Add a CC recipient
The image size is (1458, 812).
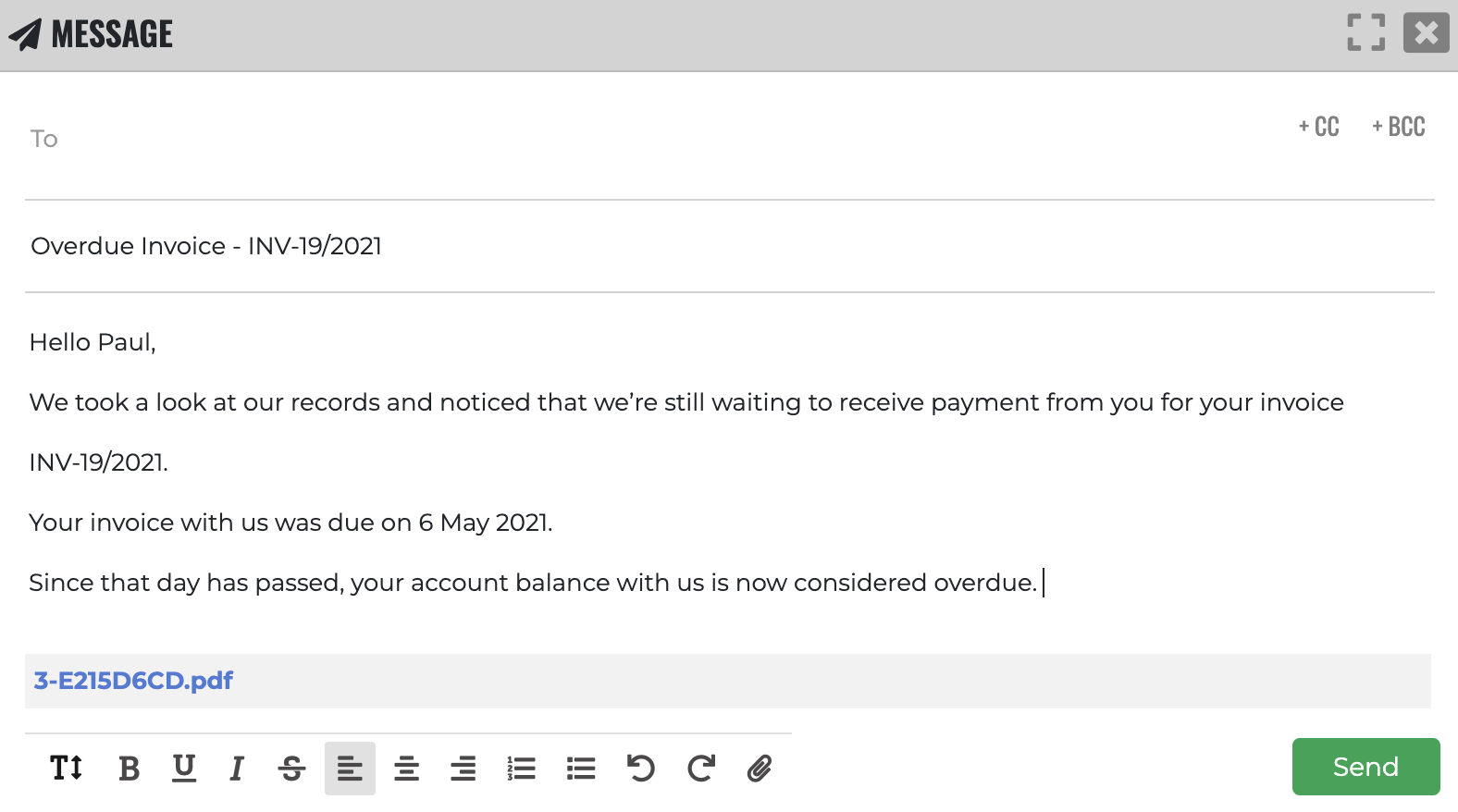click(1317, 127)
